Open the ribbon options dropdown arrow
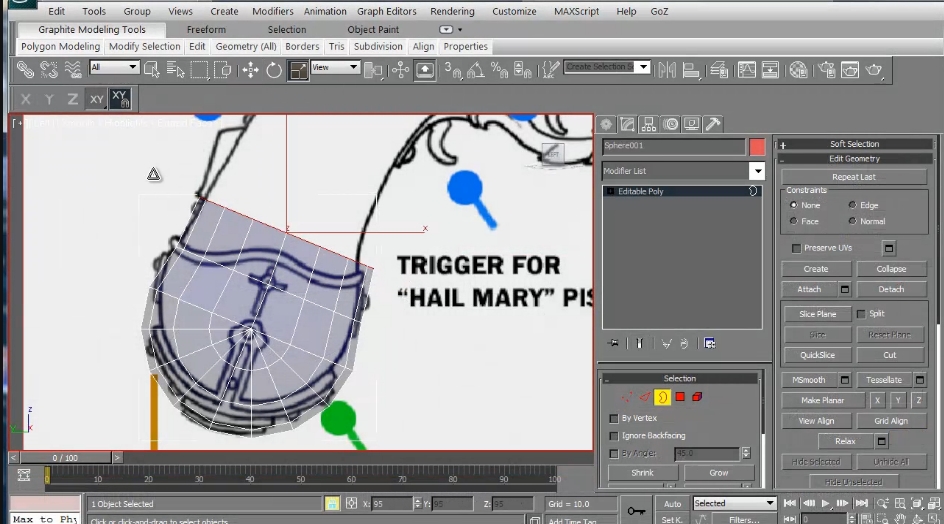 (460, 30)
